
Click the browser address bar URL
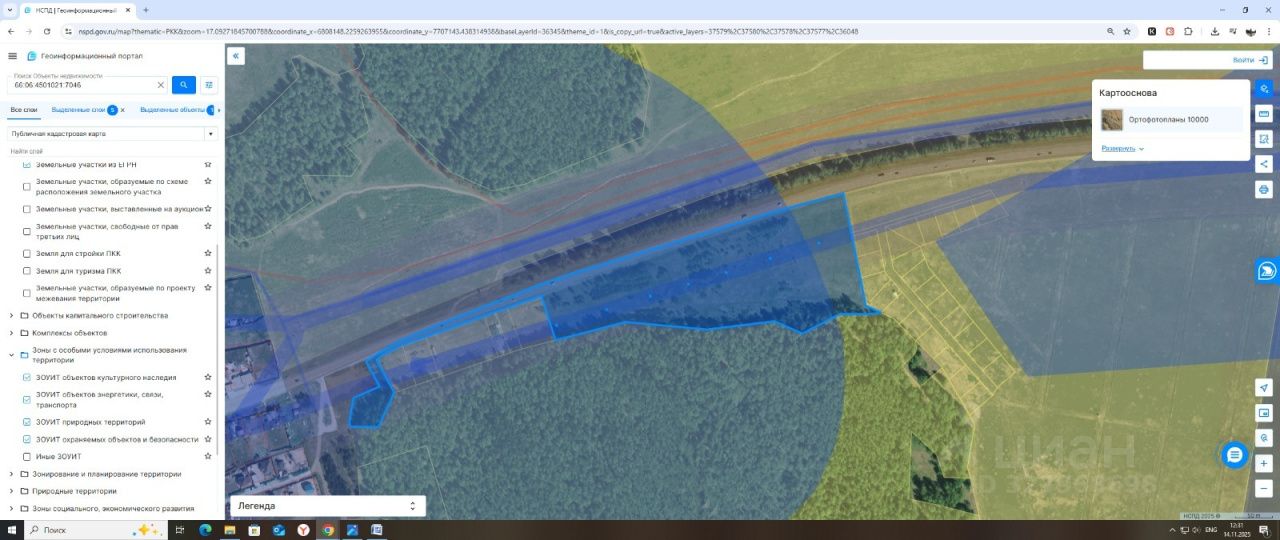click(x=468, y=31)
